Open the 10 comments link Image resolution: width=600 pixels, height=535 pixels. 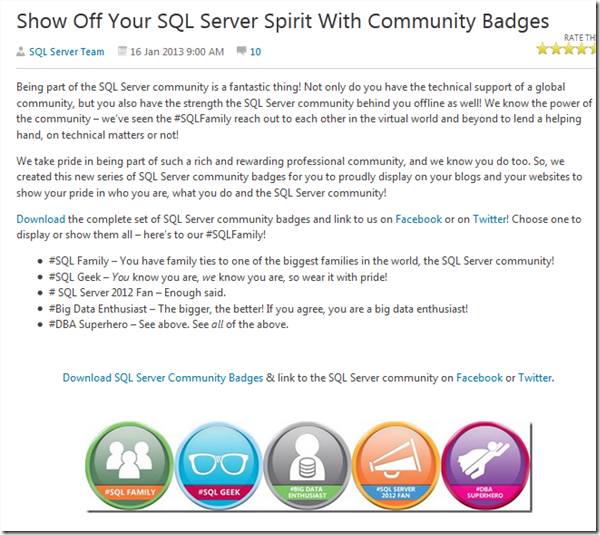(255, 52)
